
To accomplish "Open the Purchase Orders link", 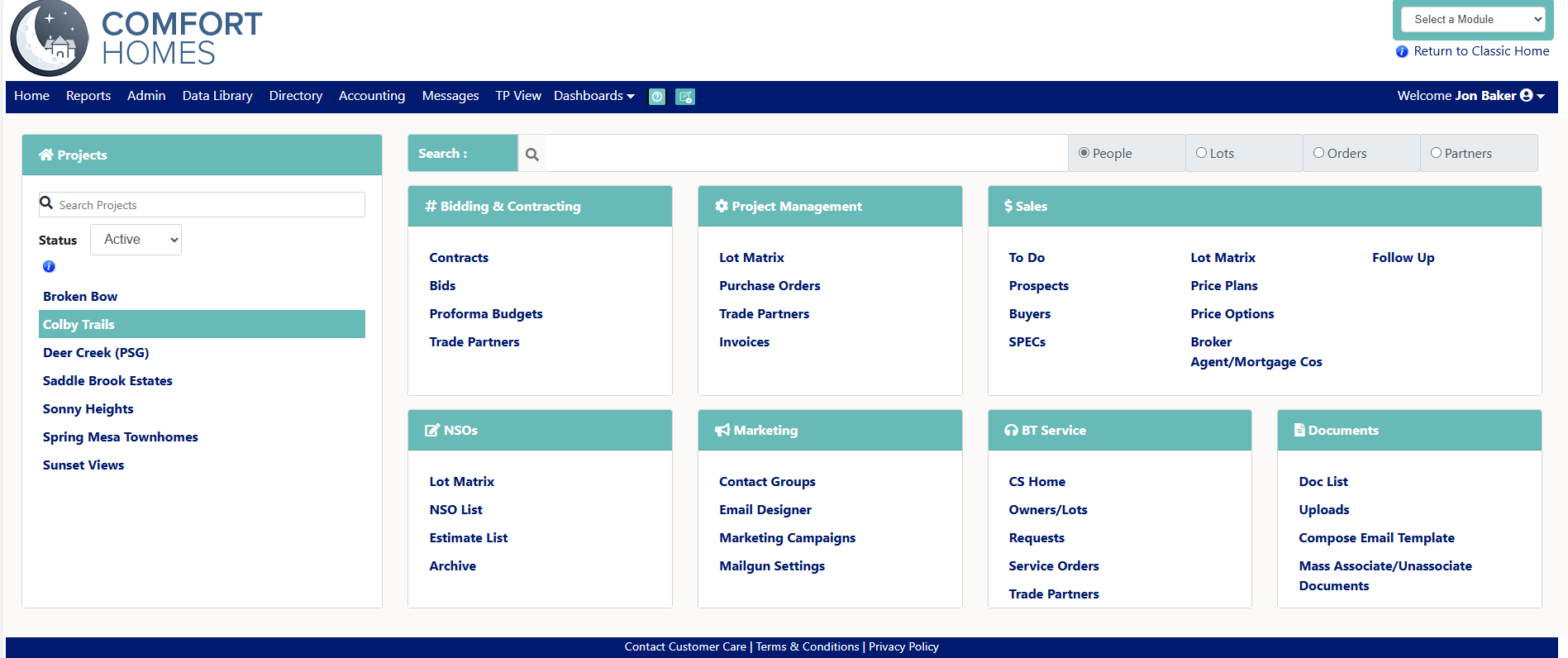I will pyautogui.click(x=770, y=286).
